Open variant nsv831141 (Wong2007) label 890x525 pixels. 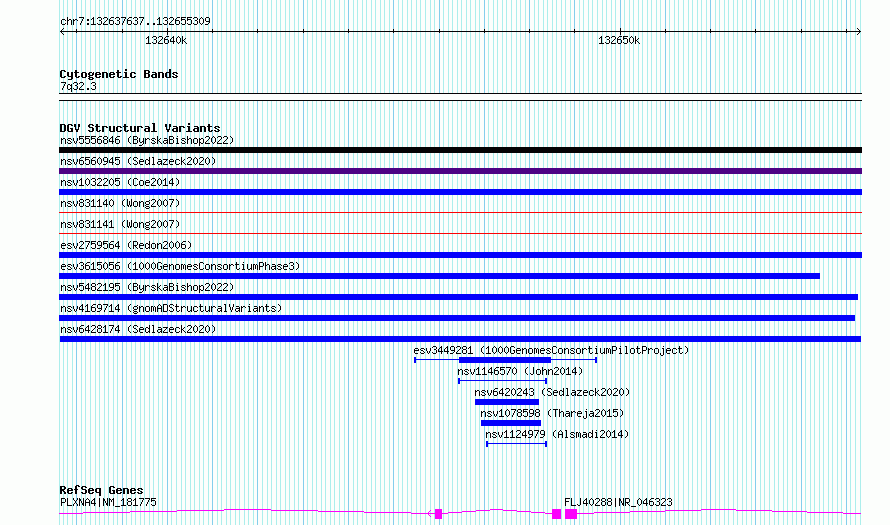[x=120, y=224]
